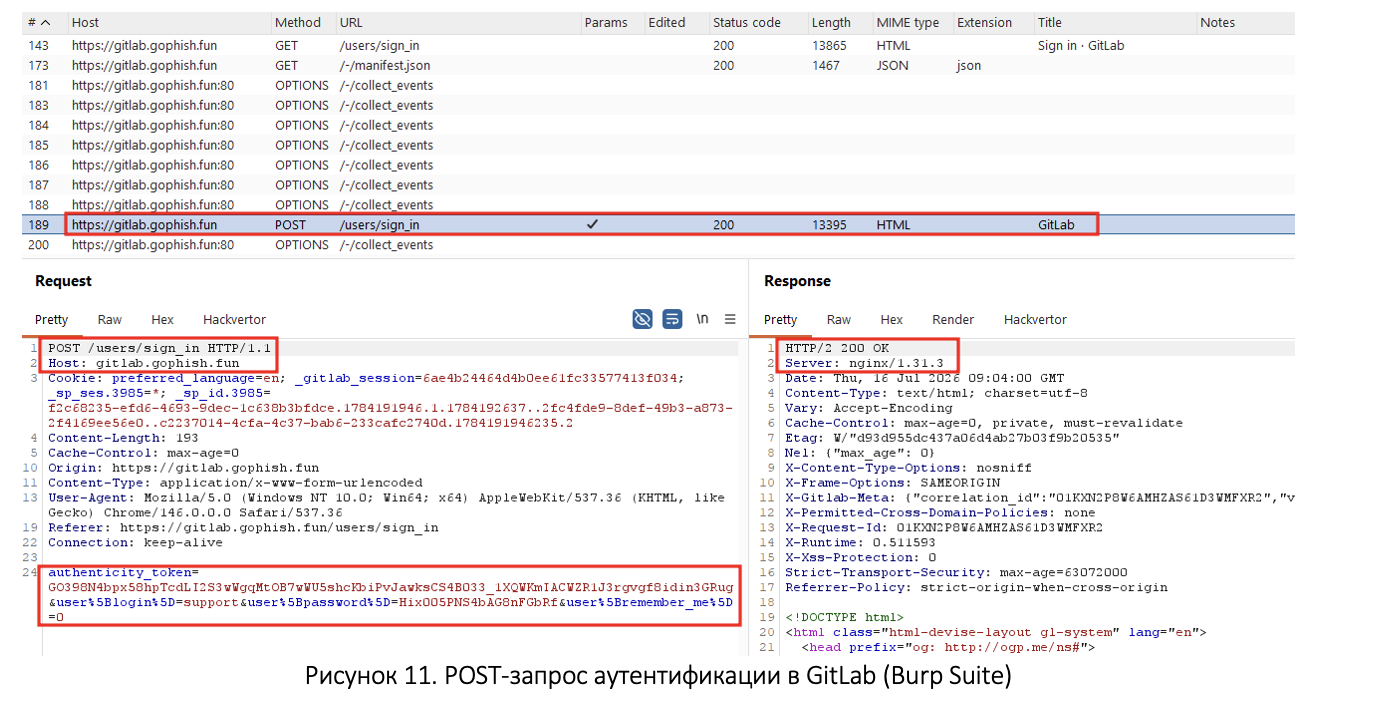
Task: Click the 'Origin: https://gitlab.gophish.fun' header line
Action: click(x=184, y=468)
